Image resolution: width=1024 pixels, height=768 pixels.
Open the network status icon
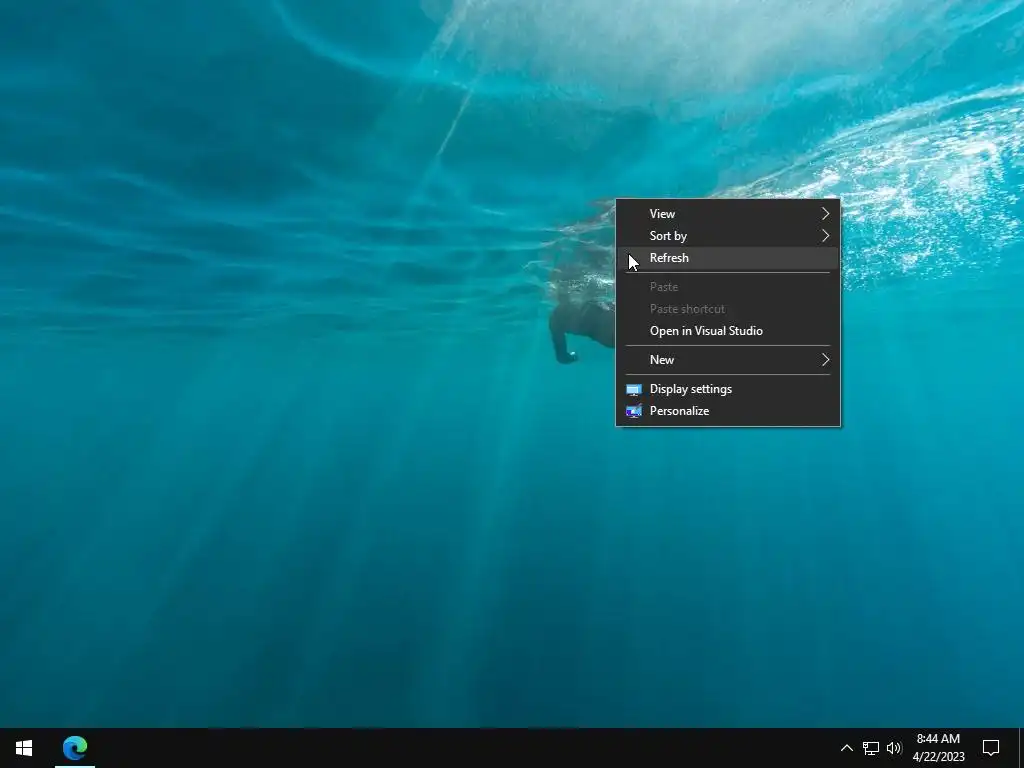tap(871, 748)
